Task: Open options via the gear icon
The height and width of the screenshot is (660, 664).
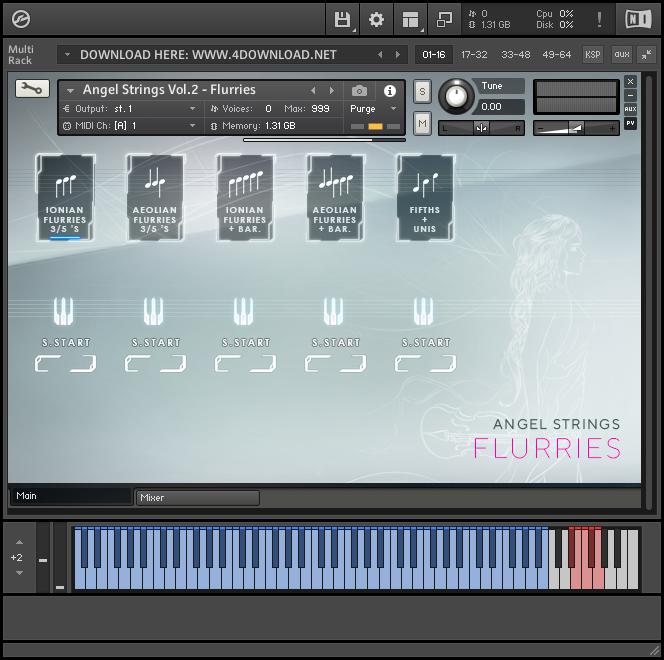Action: pos(376,19)
